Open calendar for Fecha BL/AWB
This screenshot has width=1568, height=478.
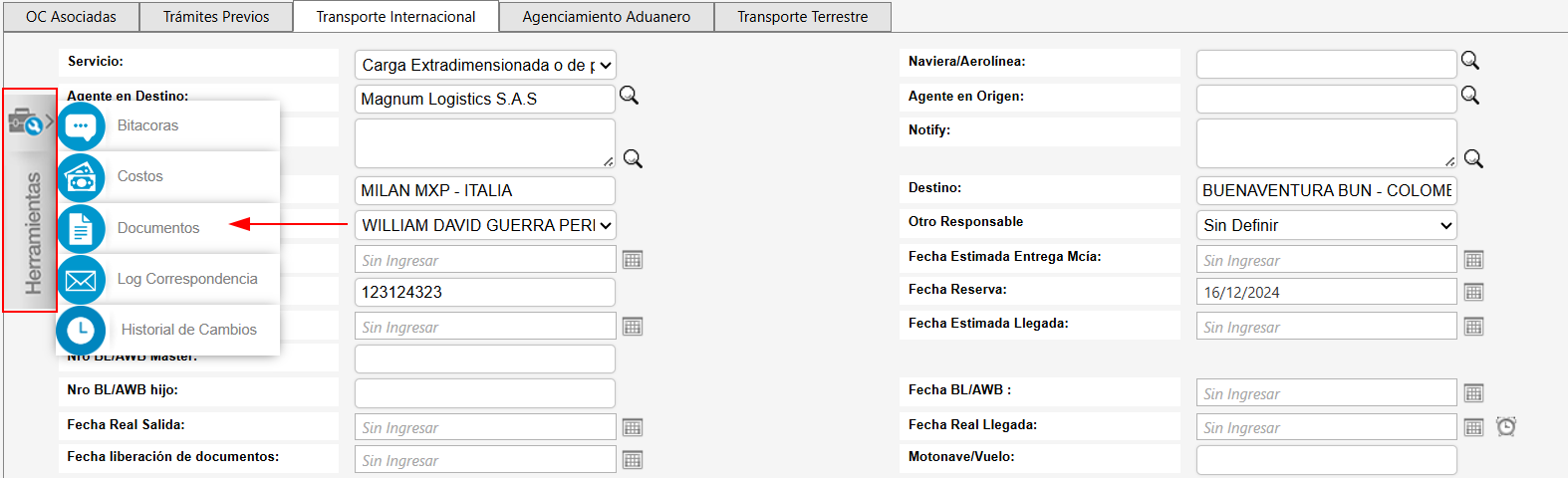point(1473,393)
